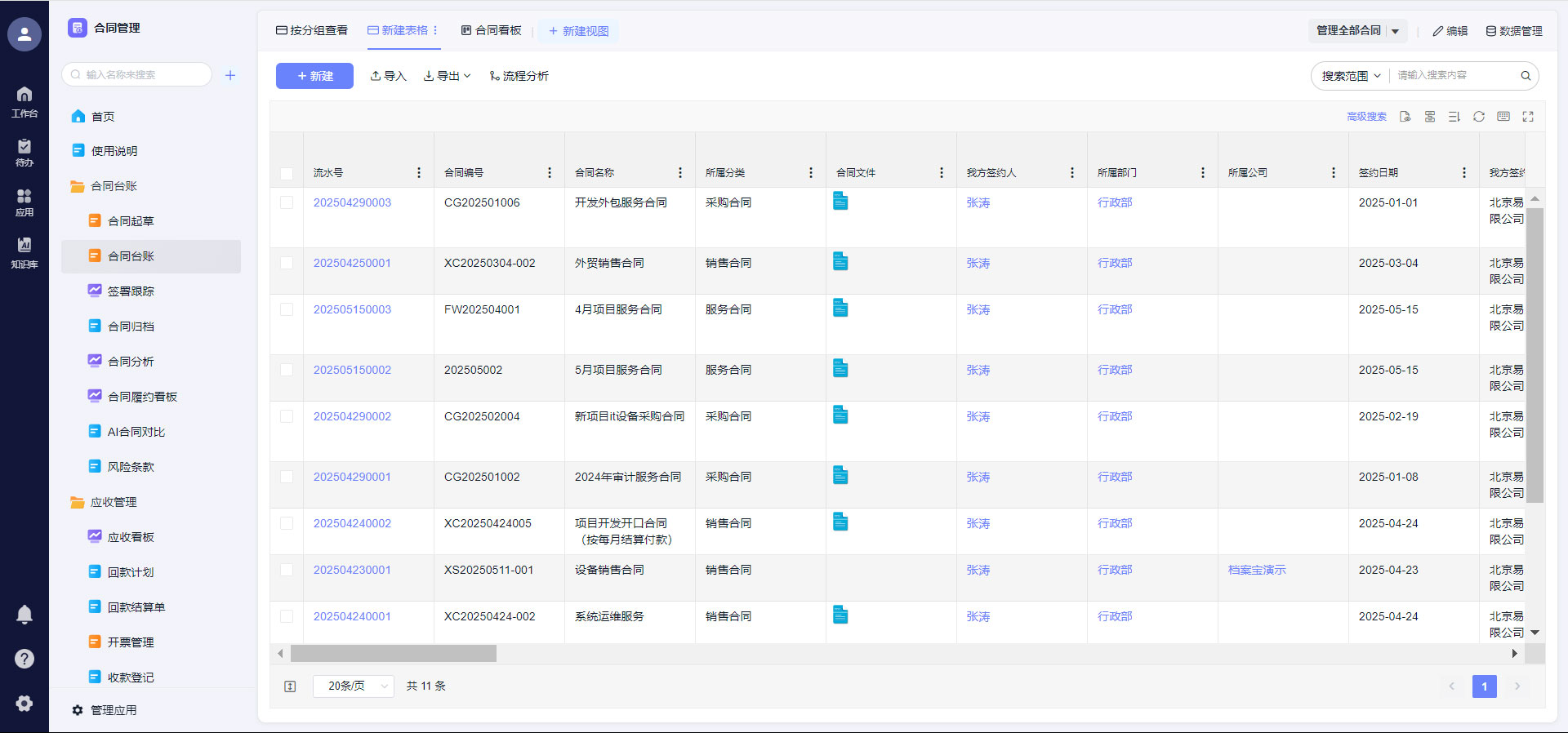Click the help question mark icon

tap(24, 659)
